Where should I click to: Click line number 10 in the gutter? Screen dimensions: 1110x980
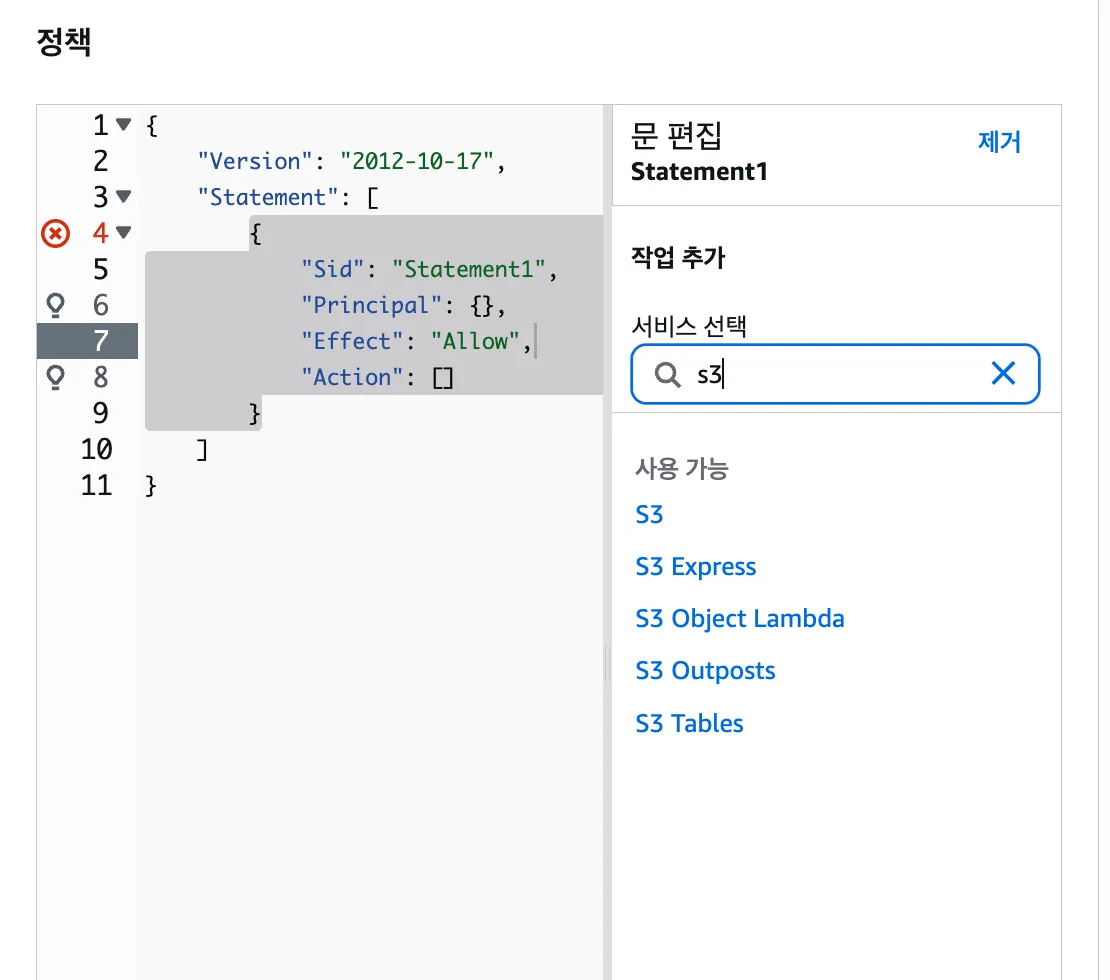click(96, 449)
